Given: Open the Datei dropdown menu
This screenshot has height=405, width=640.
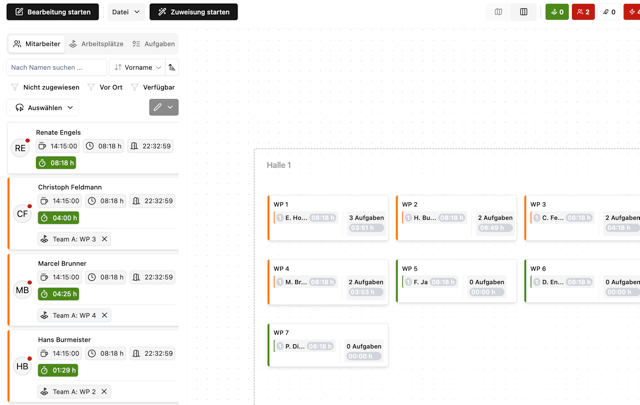Looking at the screenshot, I should point(126,12).
